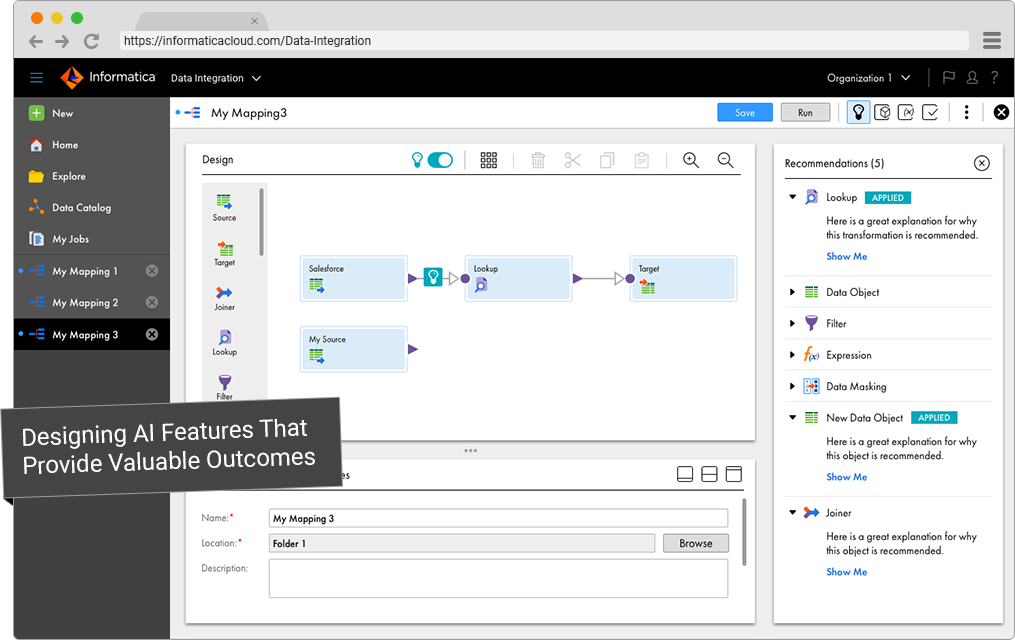Click the split panel layout icon

click(x=709, y=474)
